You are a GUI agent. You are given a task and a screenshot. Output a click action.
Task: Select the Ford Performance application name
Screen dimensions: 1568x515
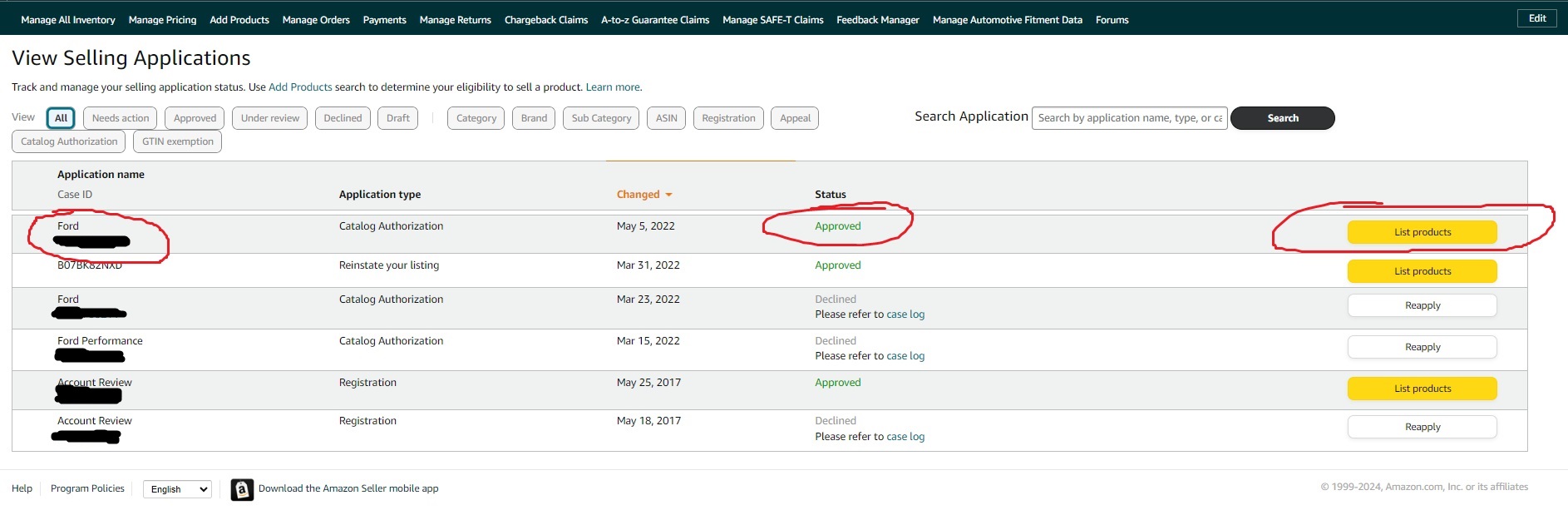click(100, 341)
